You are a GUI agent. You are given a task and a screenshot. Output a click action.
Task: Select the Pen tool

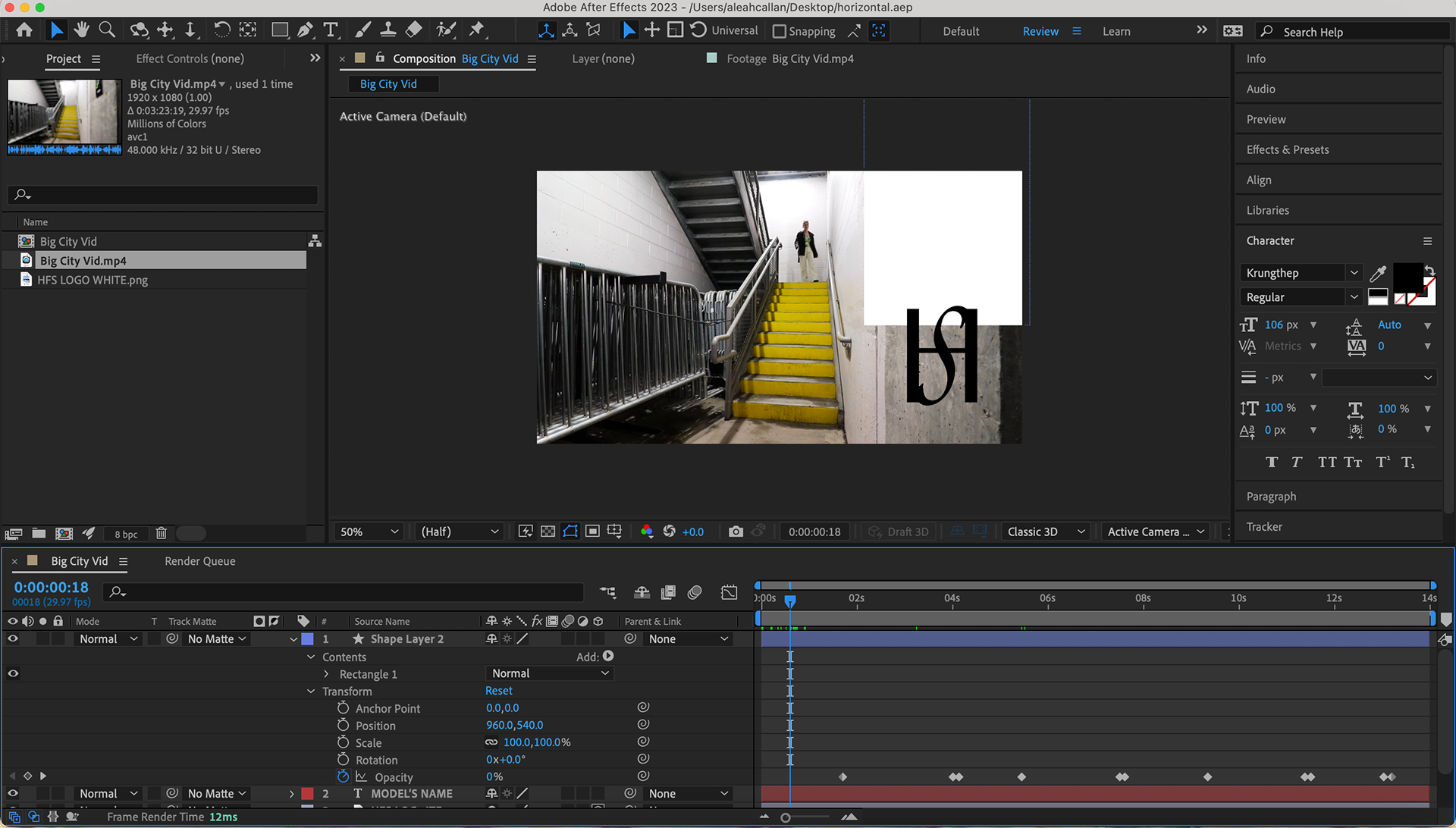point(305,30)
